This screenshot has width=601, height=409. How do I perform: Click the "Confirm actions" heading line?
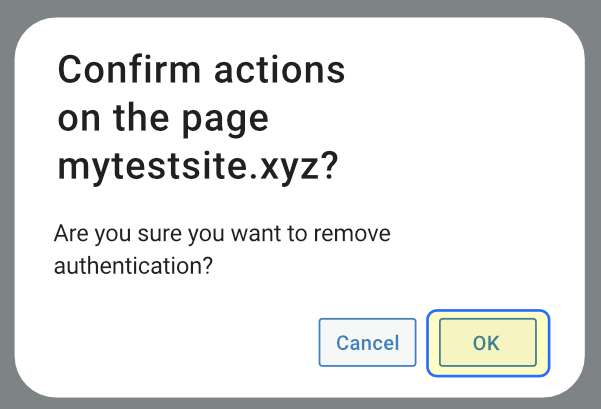pos(202,72)
